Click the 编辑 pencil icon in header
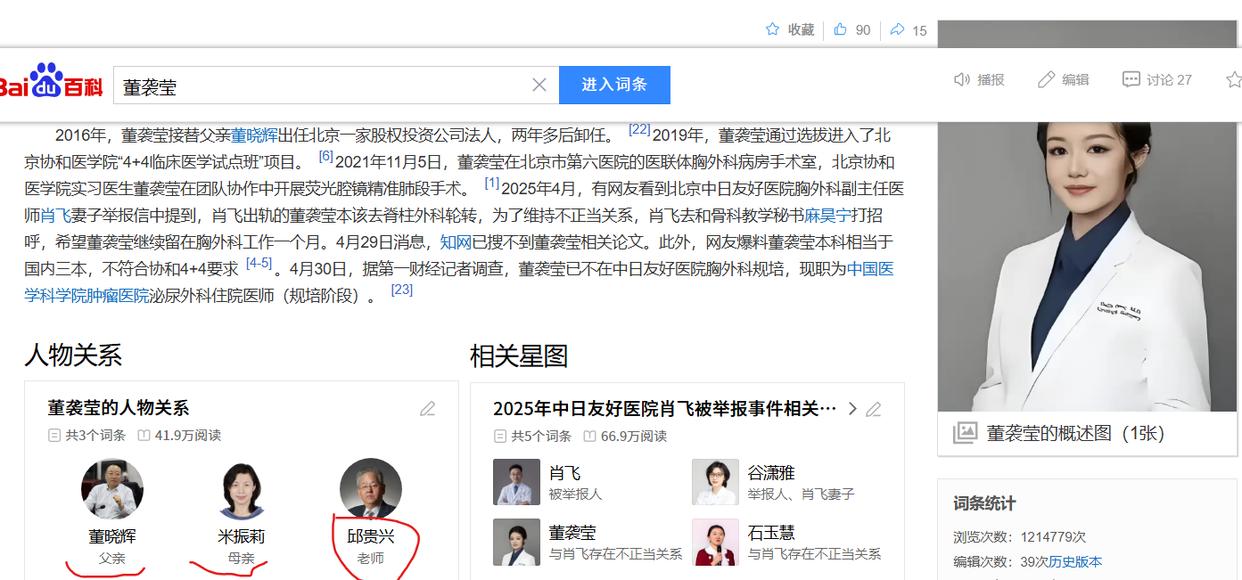This screenshot has width=1242, height=580. click(x=1046, y=79)
